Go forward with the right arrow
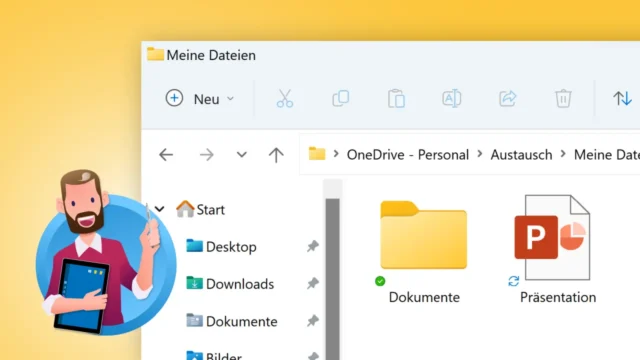Screen dimensions: 640x360 point(207,155)
